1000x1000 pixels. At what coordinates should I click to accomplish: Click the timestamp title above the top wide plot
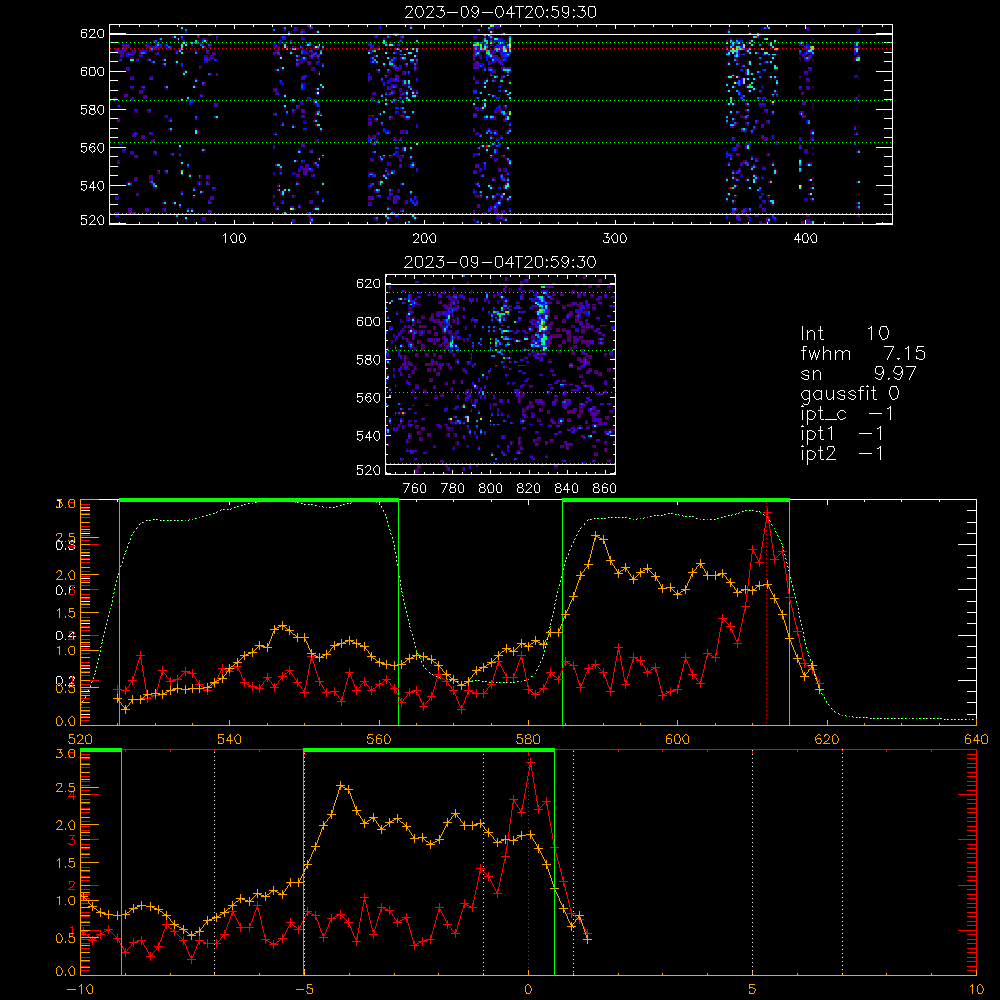click(501, 12)
